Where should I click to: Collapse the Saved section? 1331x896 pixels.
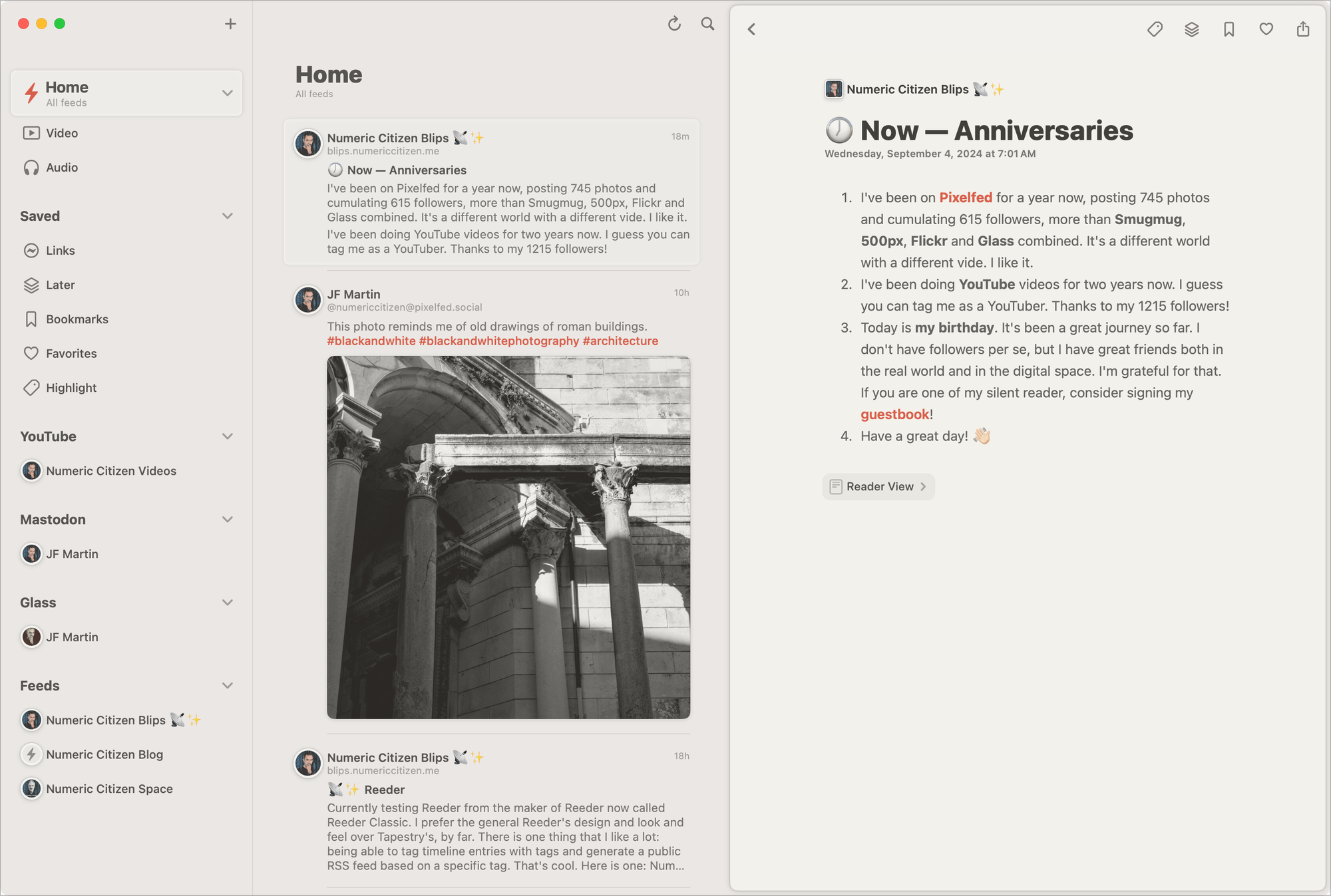228,216
